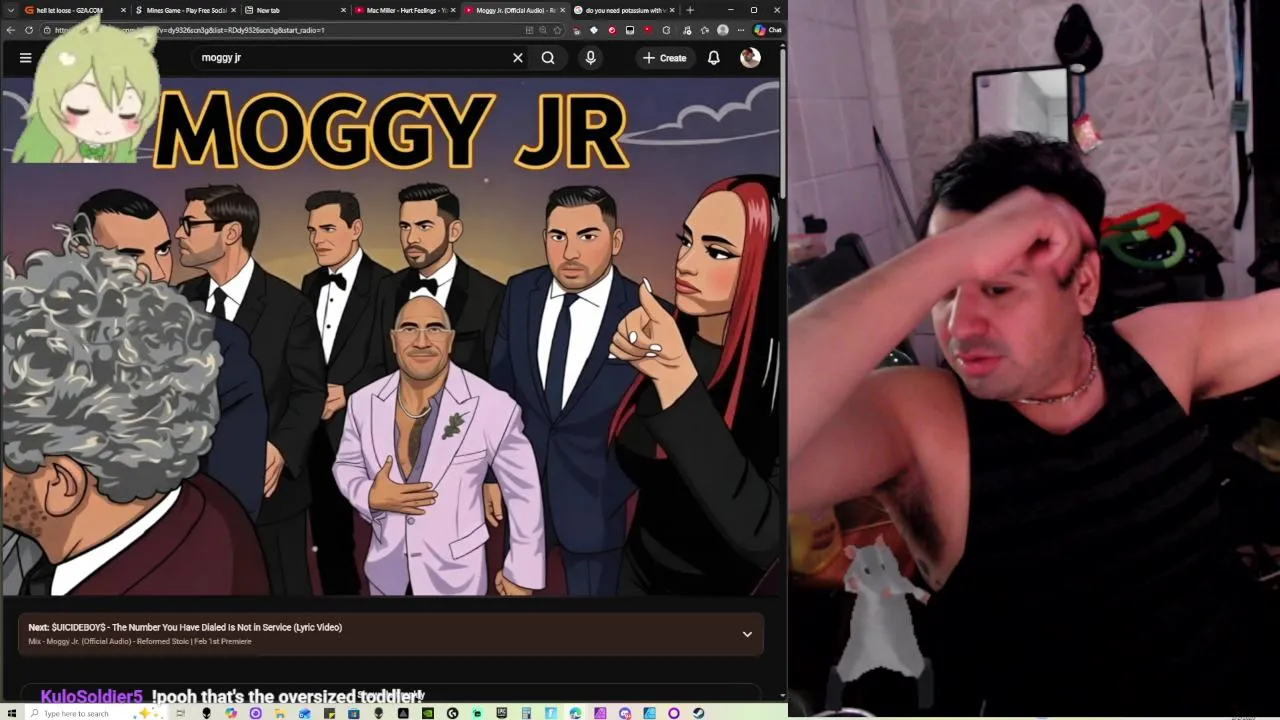This screenshot has width=1280, height=720.
Task: Expand the 'Next: $UICIDEBOY$' queue panel
Action: point(747,634)
